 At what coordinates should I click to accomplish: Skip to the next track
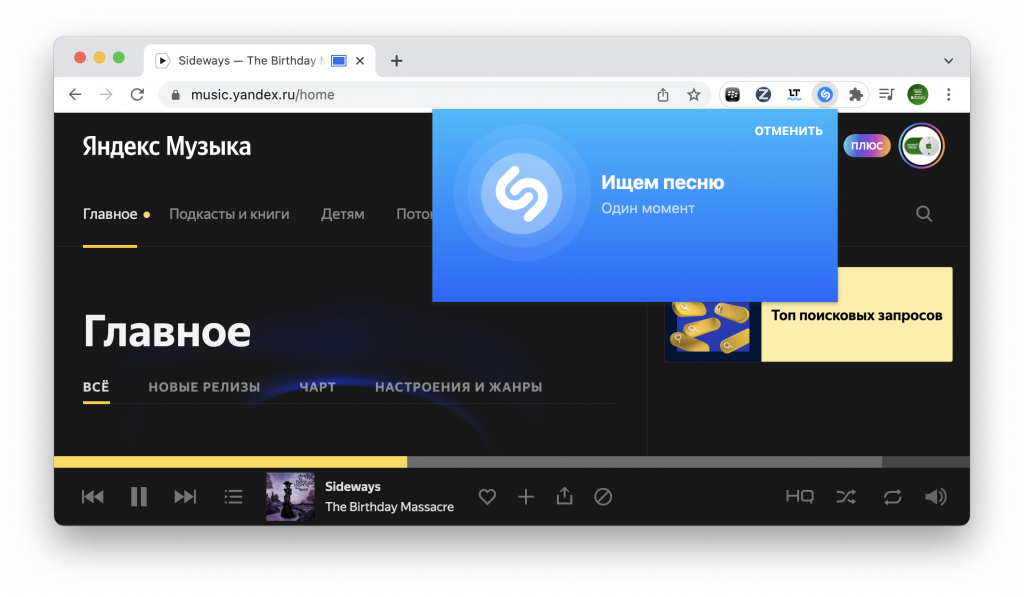tap(185, 497)
